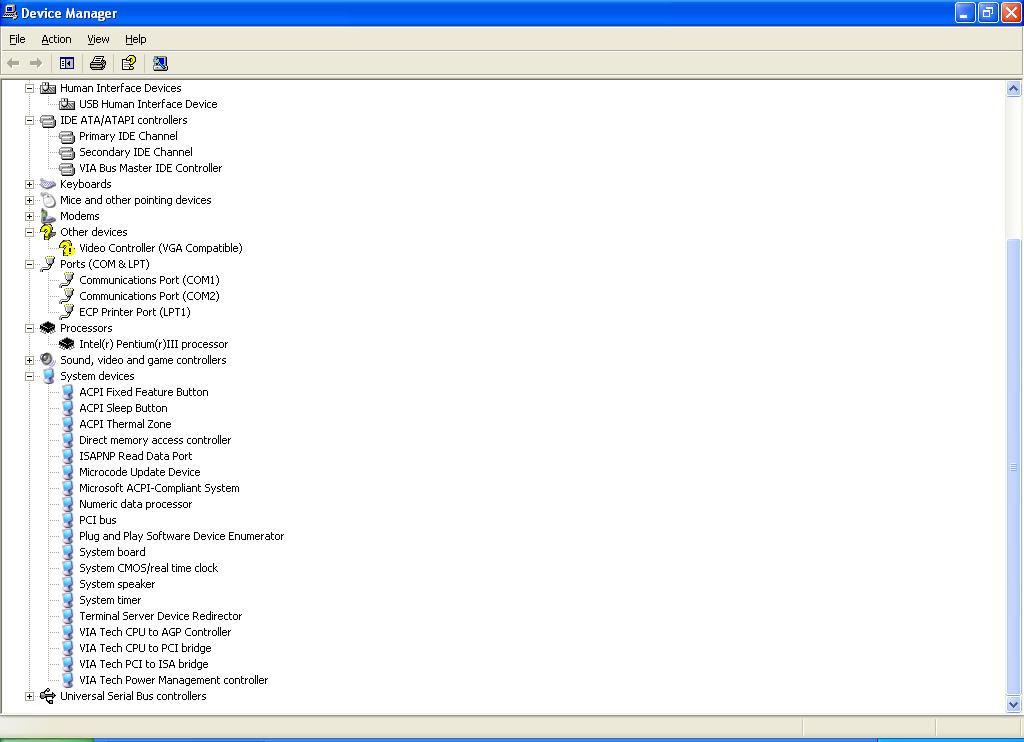Viewport: 1024px width, 742px height.
Task: Click the Mice and other pointing devices icon
Action: pos(48,200)
